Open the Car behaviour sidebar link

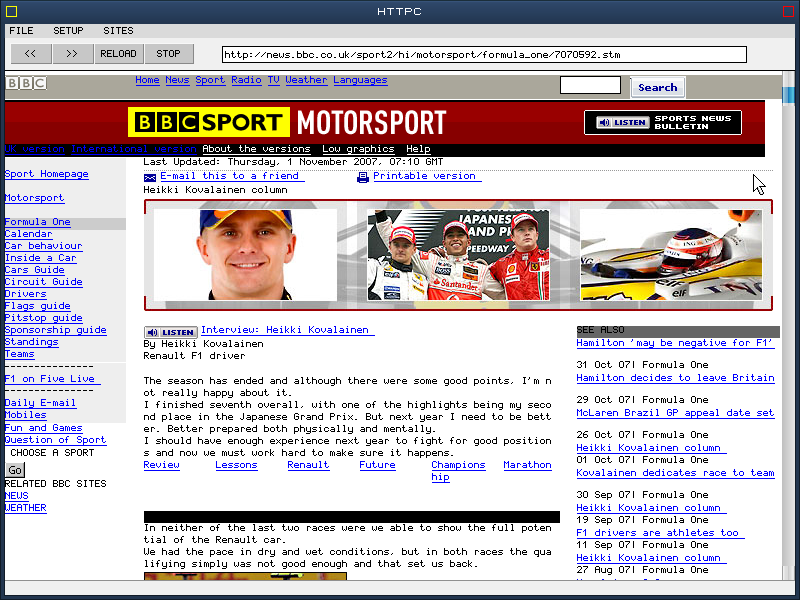(43, 246)
